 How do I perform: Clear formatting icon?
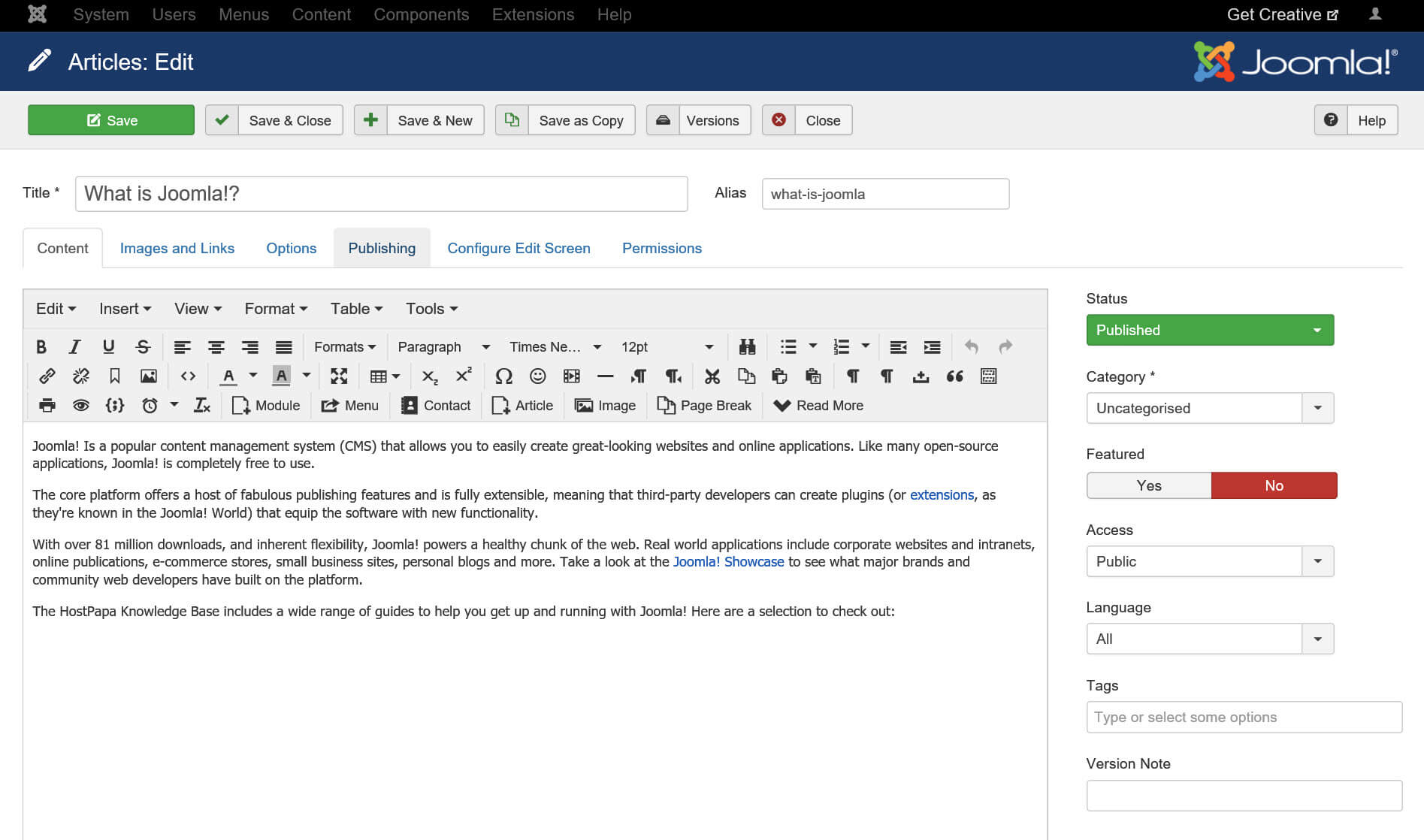(202, 405)
